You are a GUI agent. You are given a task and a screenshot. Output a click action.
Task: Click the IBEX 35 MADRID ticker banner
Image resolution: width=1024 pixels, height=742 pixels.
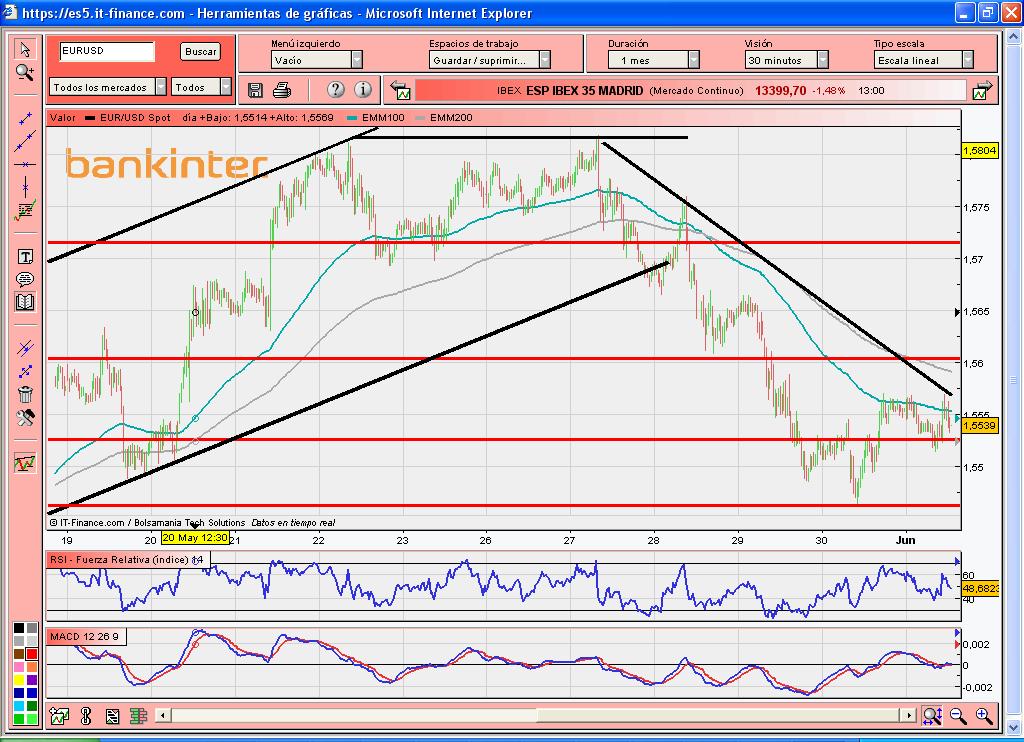(690, 90)
